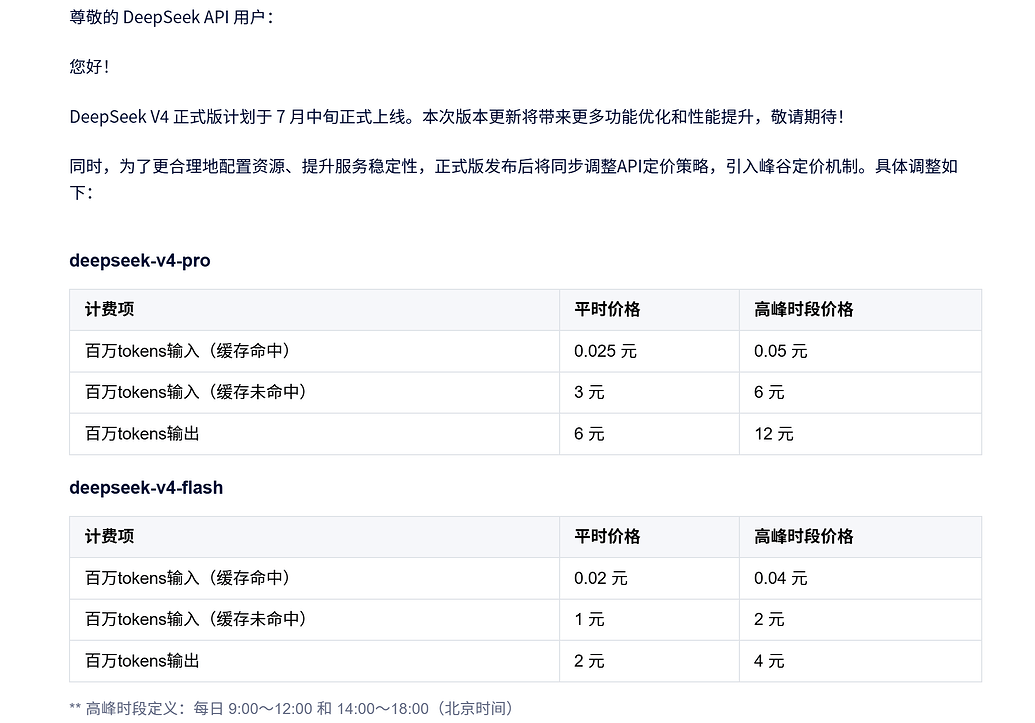Screen dimensions: 1035x723
Task: Click the deepseek-v4-pro heading
Action: (x=140, y=261)
